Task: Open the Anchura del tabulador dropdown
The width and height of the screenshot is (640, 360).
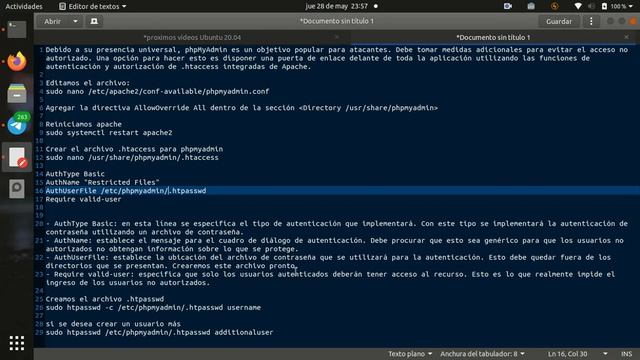Action: point(482,354)
